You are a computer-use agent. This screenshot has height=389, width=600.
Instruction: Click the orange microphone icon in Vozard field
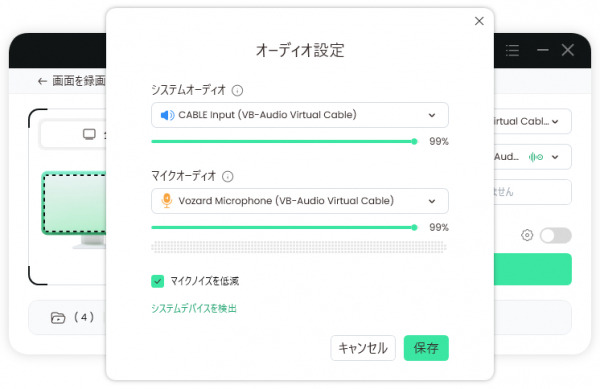166,200
